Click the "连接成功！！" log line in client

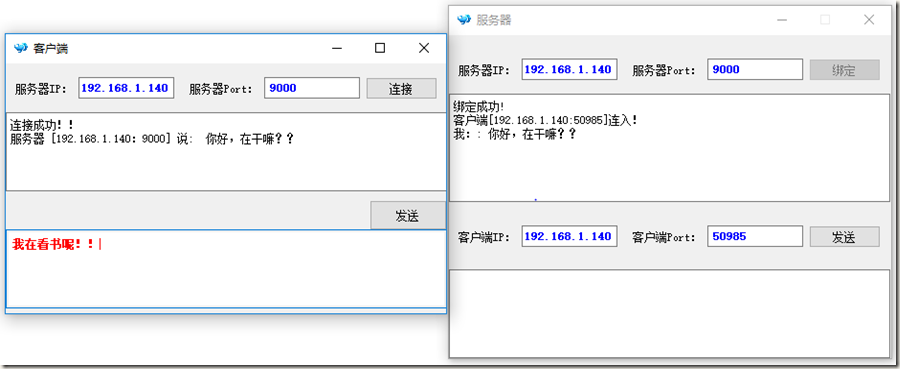(x=42, y=125)
